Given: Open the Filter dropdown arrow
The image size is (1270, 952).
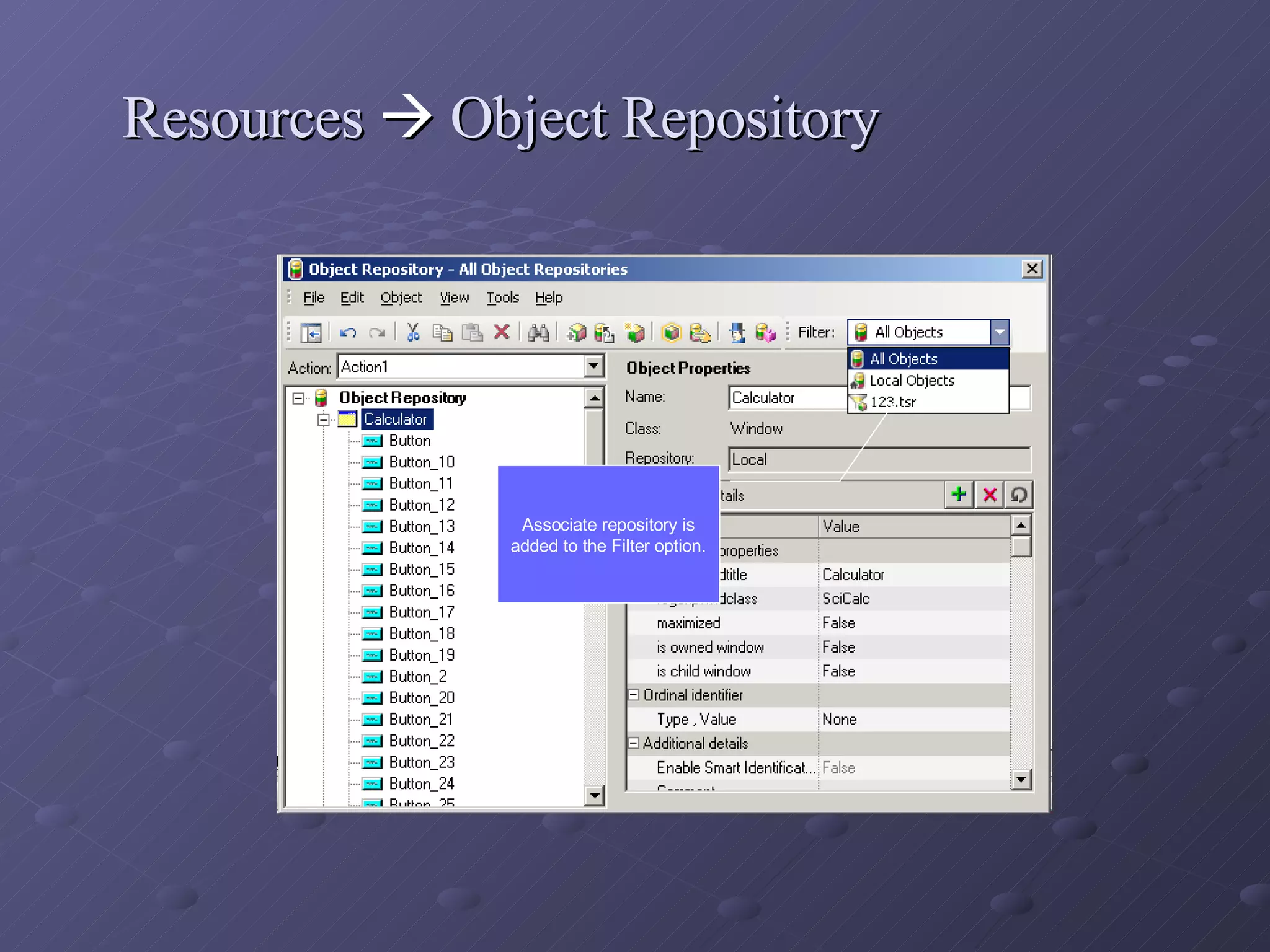Looking at the screenshot, I should (x=1000, y=332).
